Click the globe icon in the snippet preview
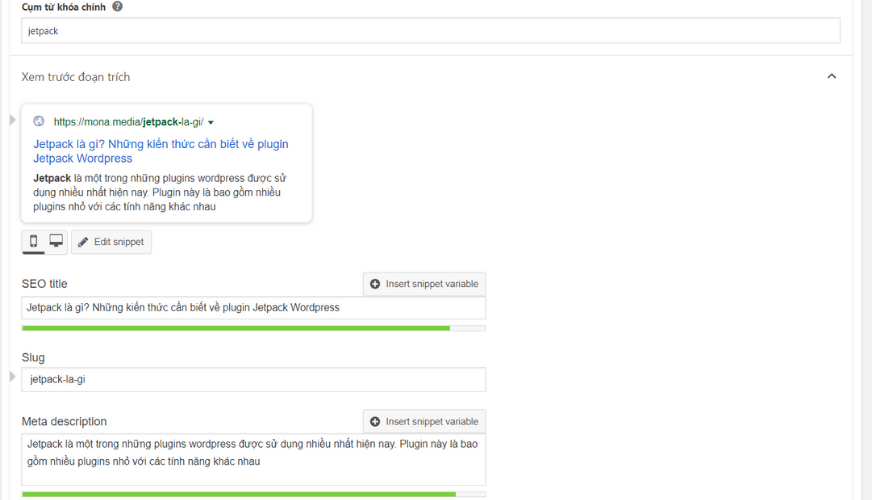The image size is (872, 500). (x=39, y=122)
